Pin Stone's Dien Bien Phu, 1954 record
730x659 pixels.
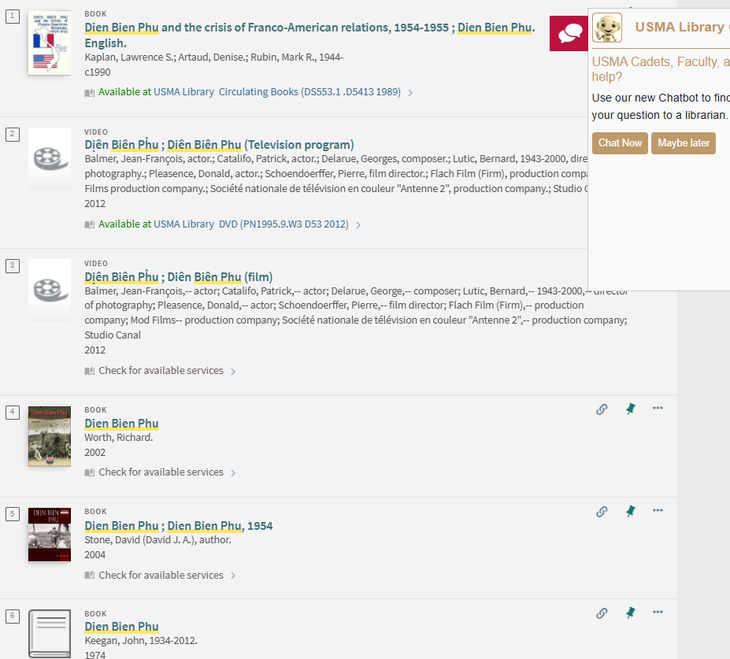point(630,511)
